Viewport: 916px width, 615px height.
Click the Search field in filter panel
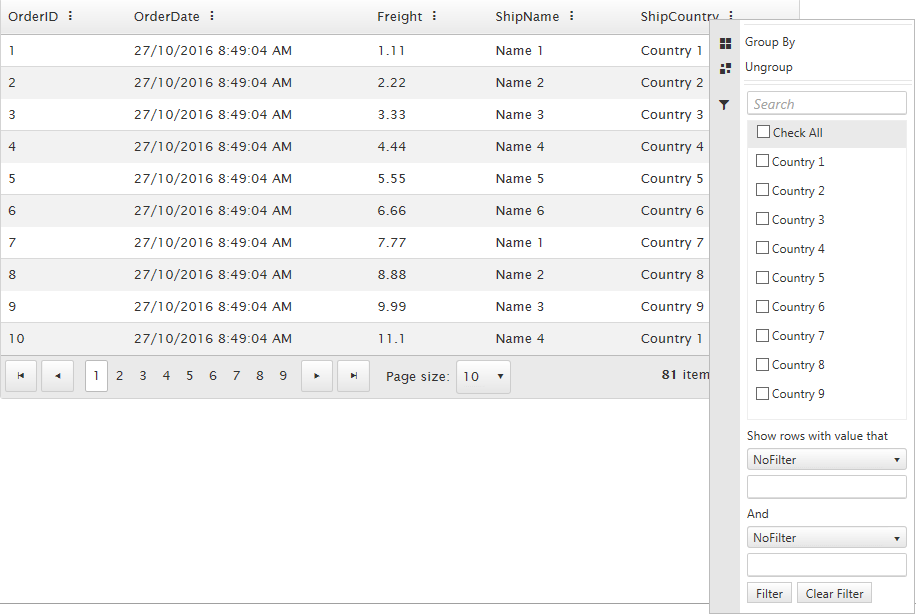(x=826, y=104)
